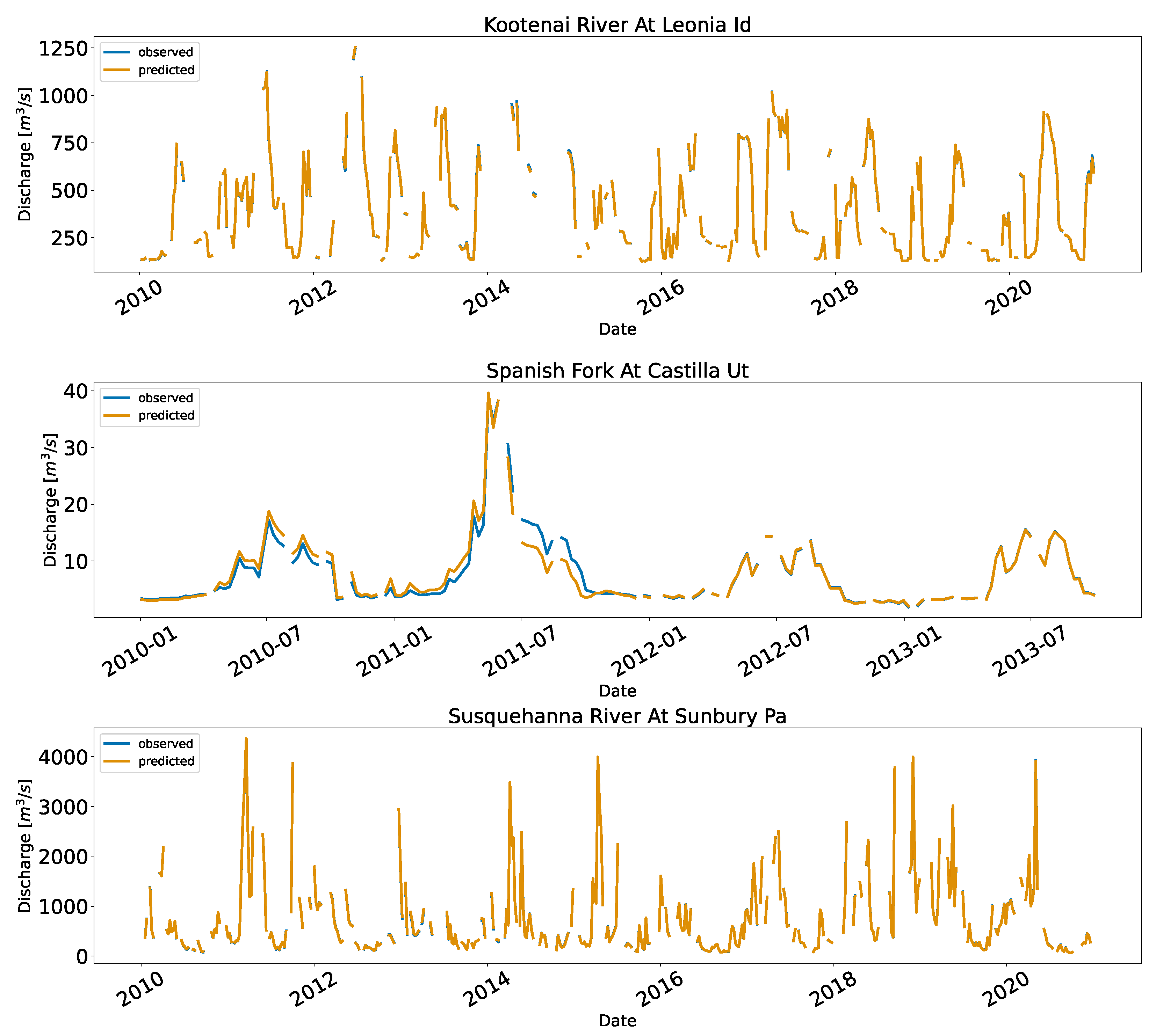1163x1036 pixels.
Task: Click the Susquehanna River At Sunbury Pa title
Action: 617,716
